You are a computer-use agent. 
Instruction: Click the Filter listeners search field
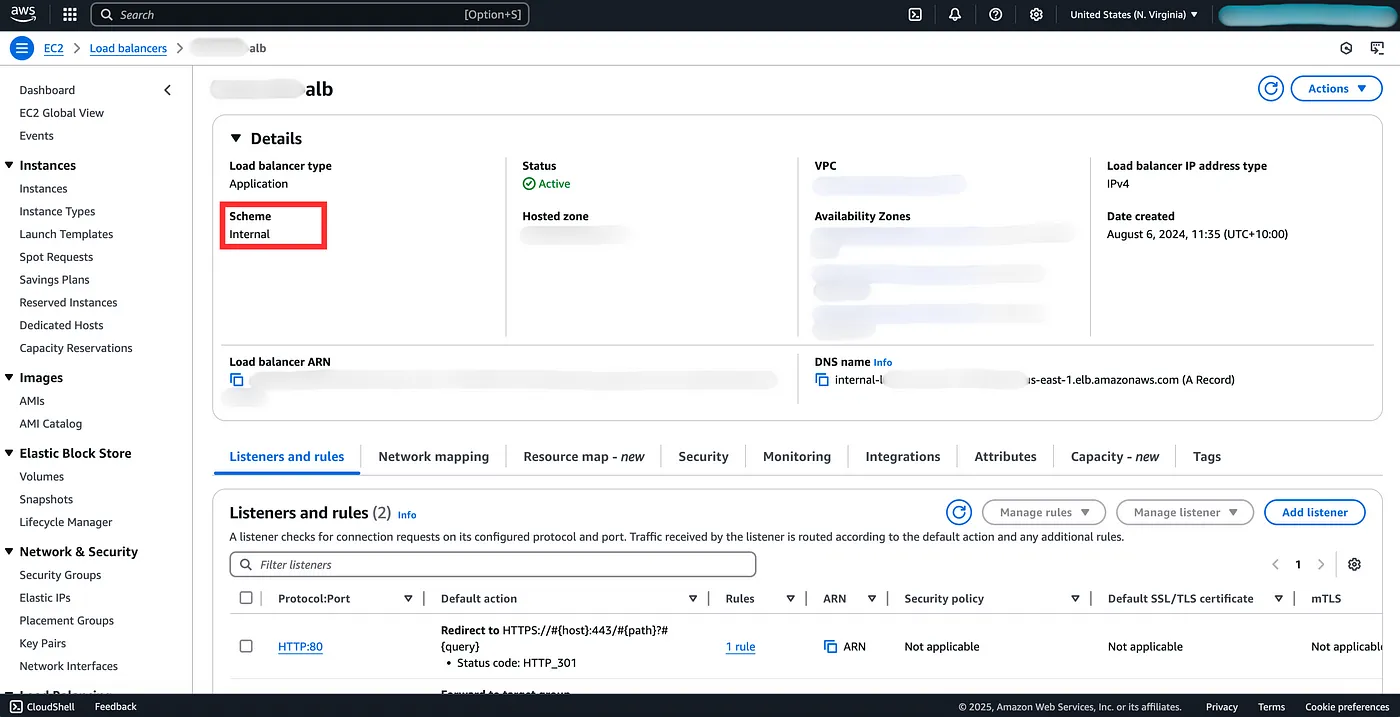point(493,565)
